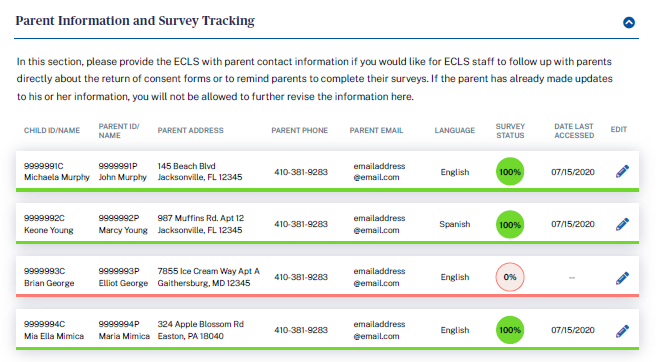Select the 0% survey status circle for Brian George
Image resolution: width=660 pixels, height=362 pixels.
(x=510, y=277)
